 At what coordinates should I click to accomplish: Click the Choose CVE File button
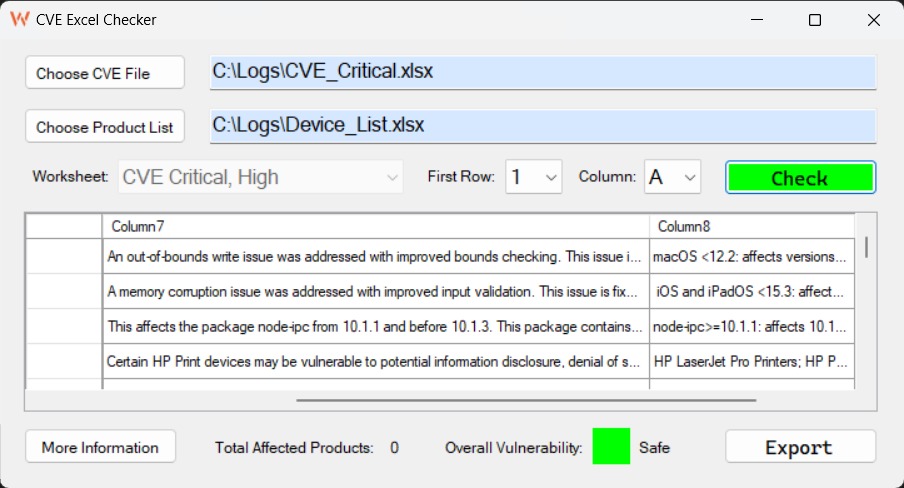point(105,73)
